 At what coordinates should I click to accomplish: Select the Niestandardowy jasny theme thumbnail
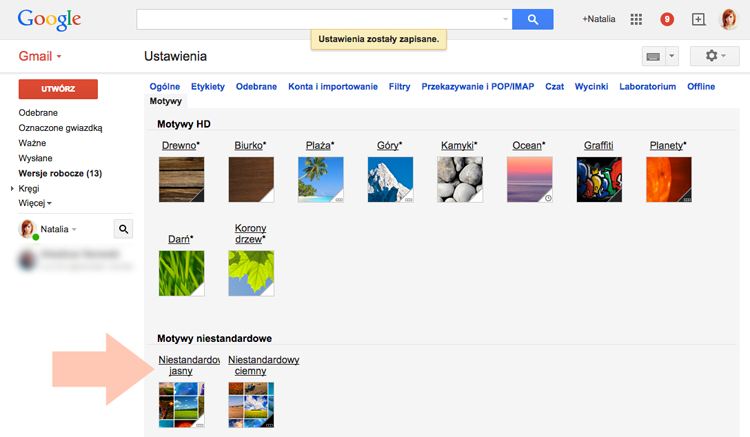point(181,404)
